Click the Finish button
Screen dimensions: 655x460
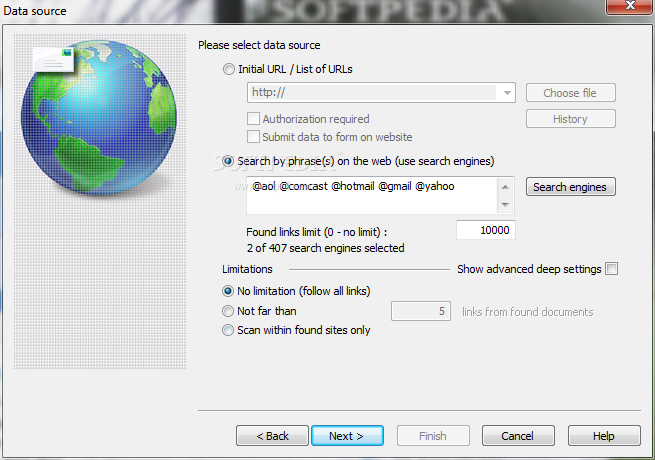click(x=433, y=436)
